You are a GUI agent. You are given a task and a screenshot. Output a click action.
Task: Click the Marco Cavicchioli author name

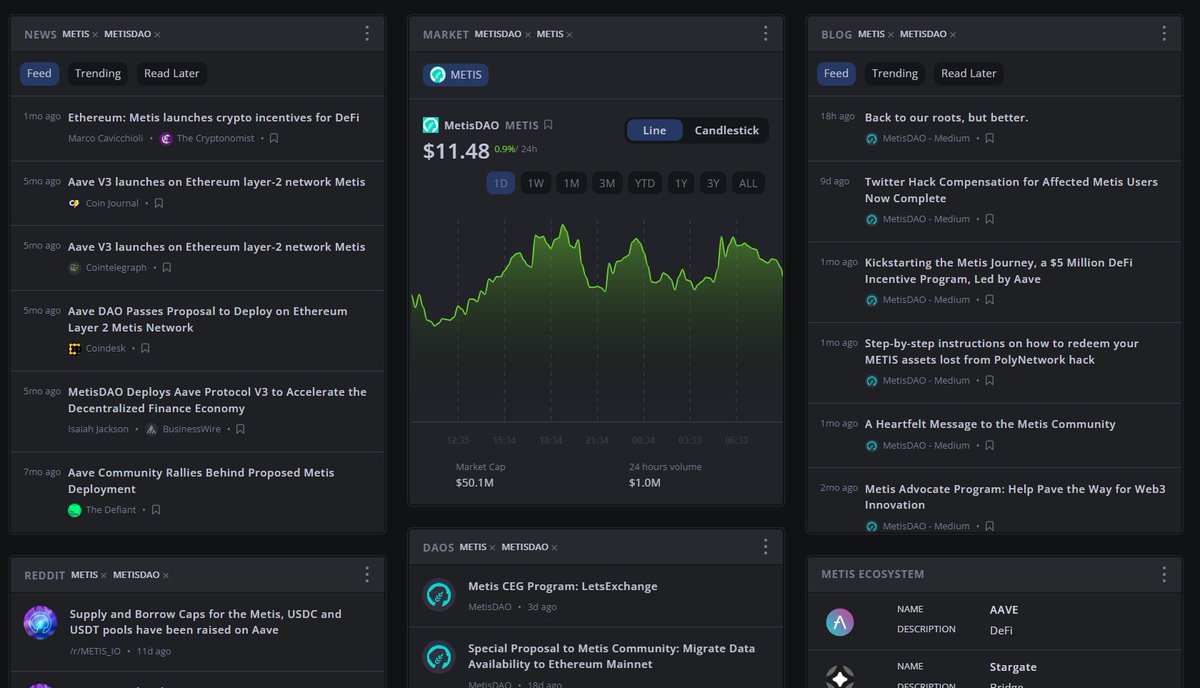coord(106,139)
